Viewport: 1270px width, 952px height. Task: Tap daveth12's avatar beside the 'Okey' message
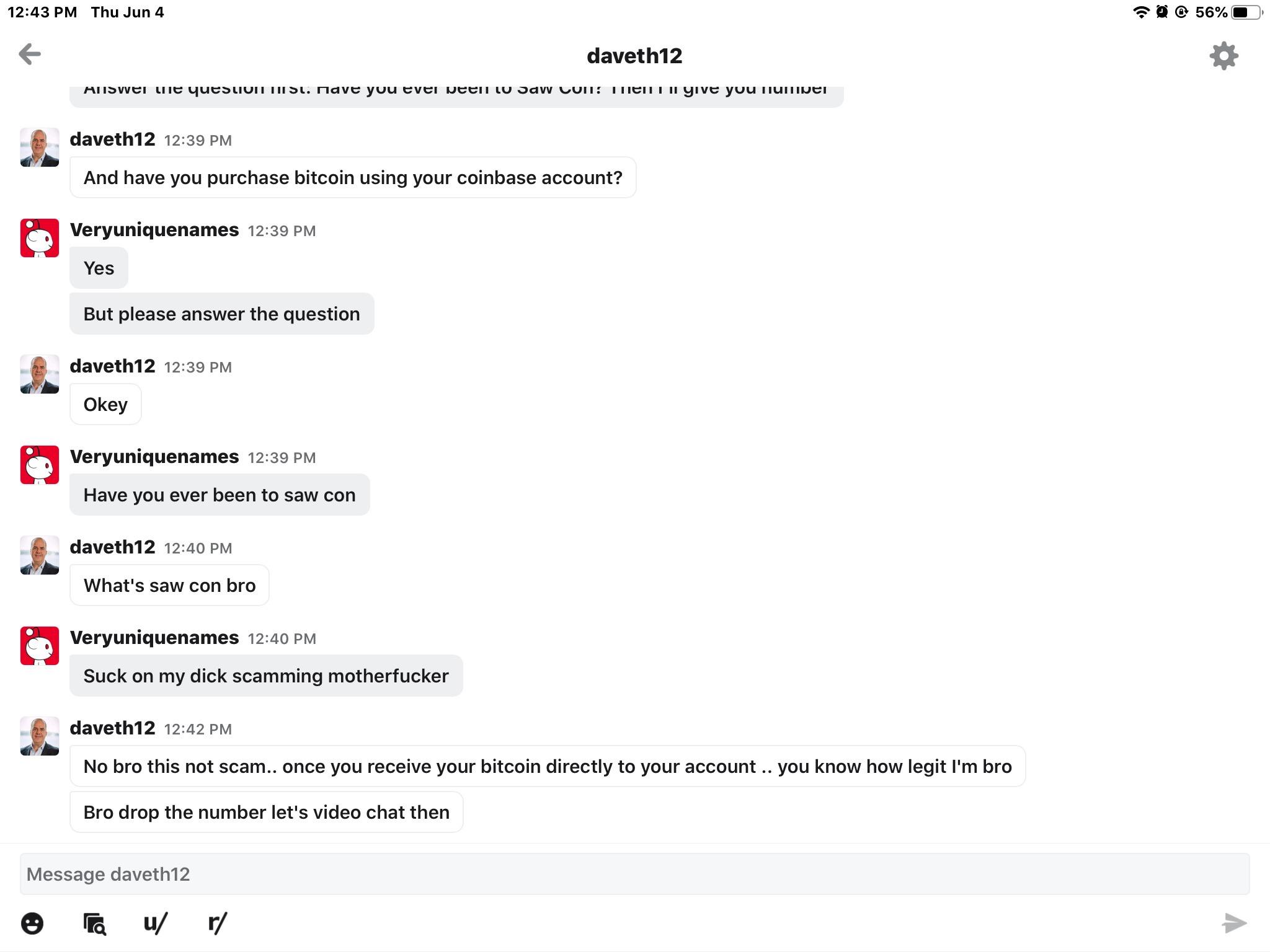(x=40, y=374)
